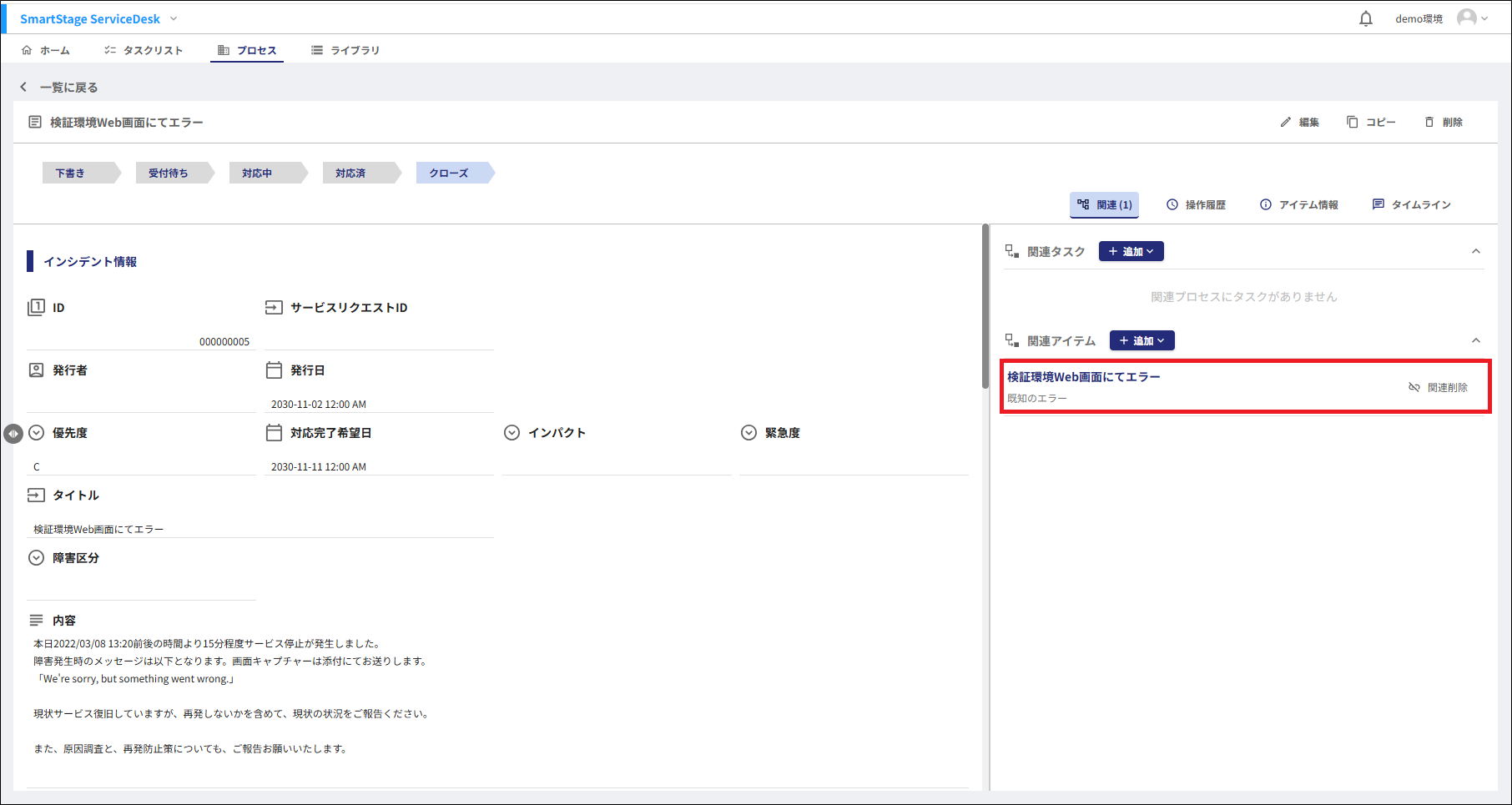Click the demo環境 user label
The width and height of the screenshot is (1512, 805).
coord(1419,18)
